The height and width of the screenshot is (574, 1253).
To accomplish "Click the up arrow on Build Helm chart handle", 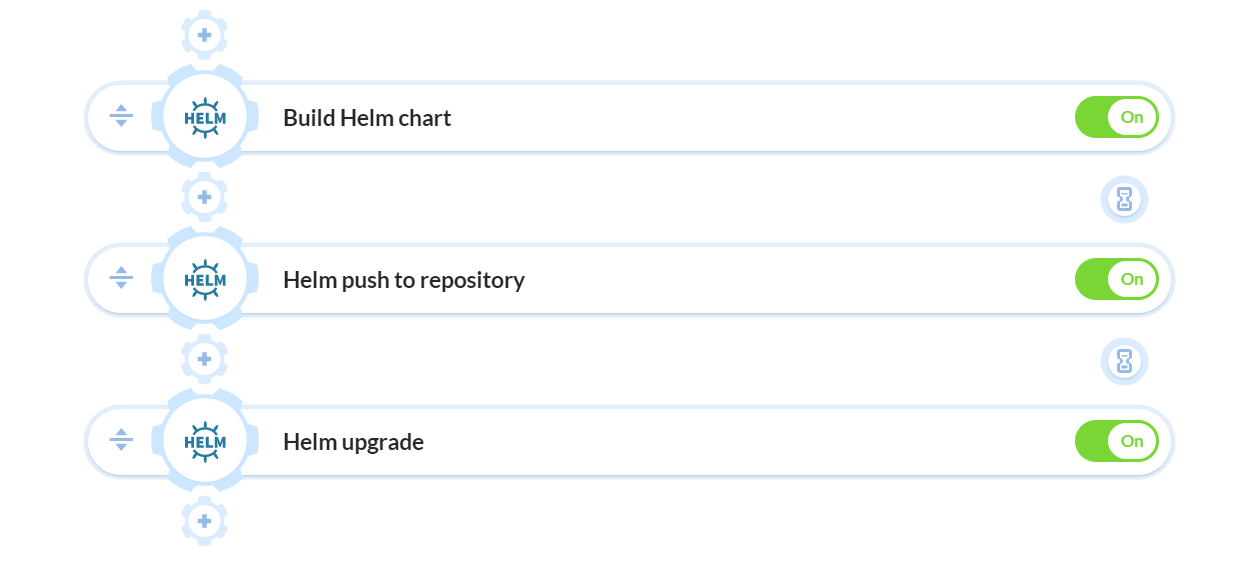I will pos(121,108).
